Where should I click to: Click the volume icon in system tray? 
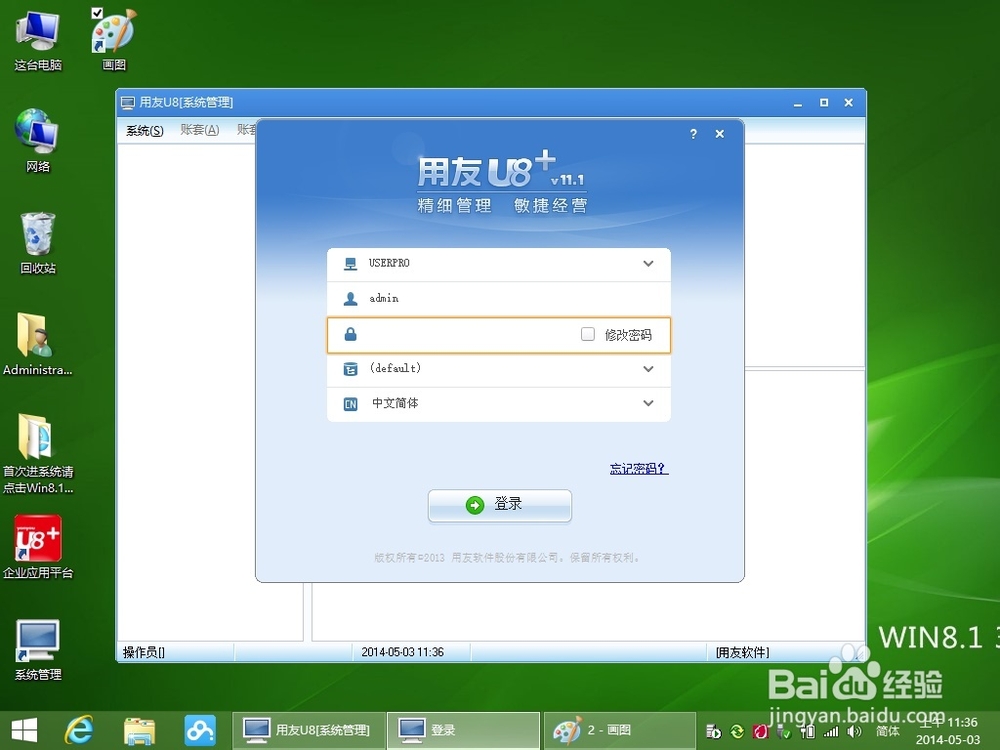[854, 732]
